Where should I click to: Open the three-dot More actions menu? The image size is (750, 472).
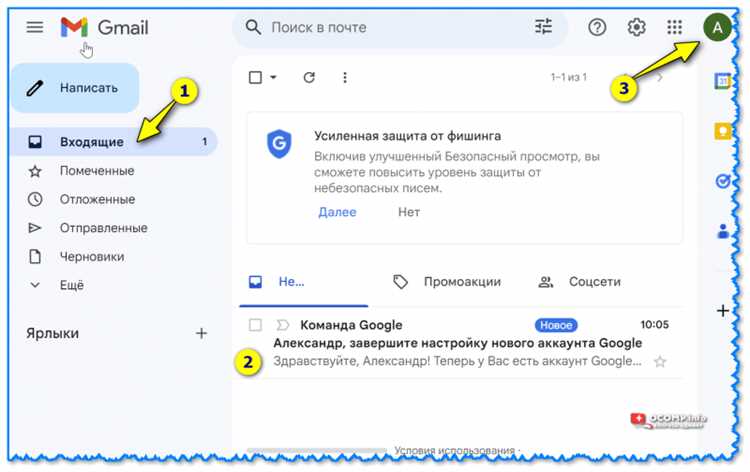pos(345,77)
